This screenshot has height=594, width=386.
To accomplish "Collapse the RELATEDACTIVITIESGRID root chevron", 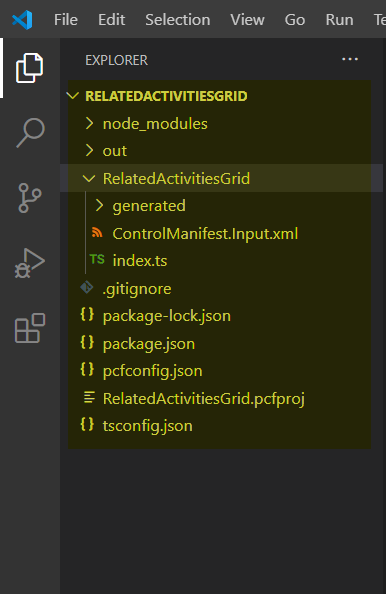I will tap(72, 95).
